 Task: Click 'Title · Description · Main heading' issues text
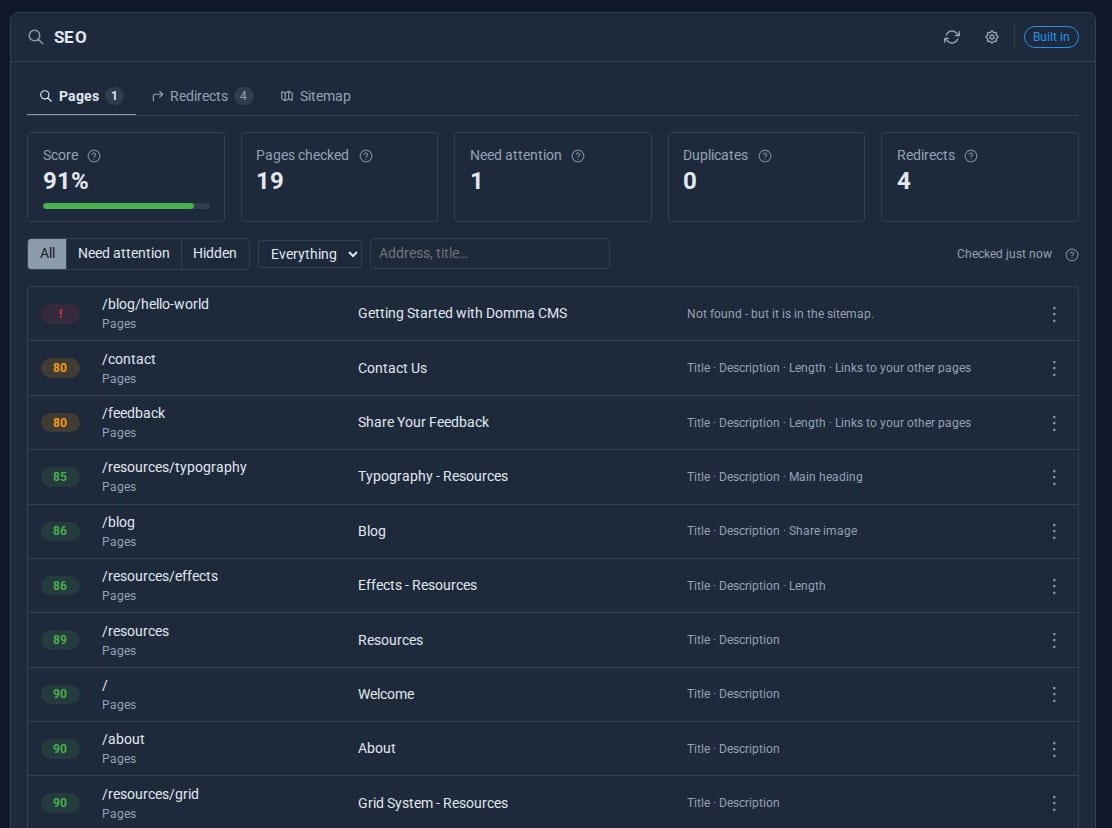(x=774, y=477)
